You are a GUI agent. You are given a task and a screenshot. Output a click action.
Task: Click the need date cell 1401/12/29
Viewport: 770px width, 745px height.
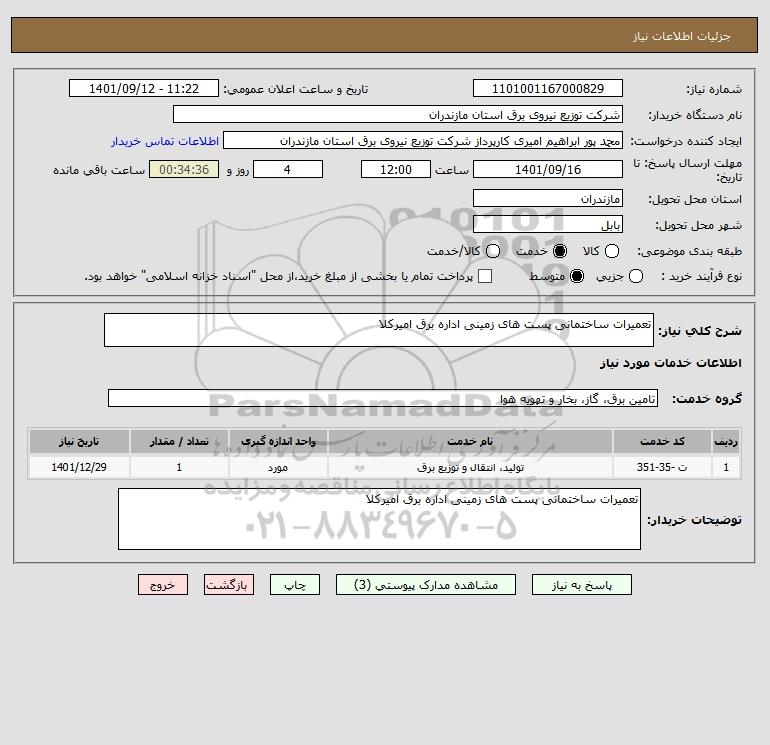coord(79,467)
